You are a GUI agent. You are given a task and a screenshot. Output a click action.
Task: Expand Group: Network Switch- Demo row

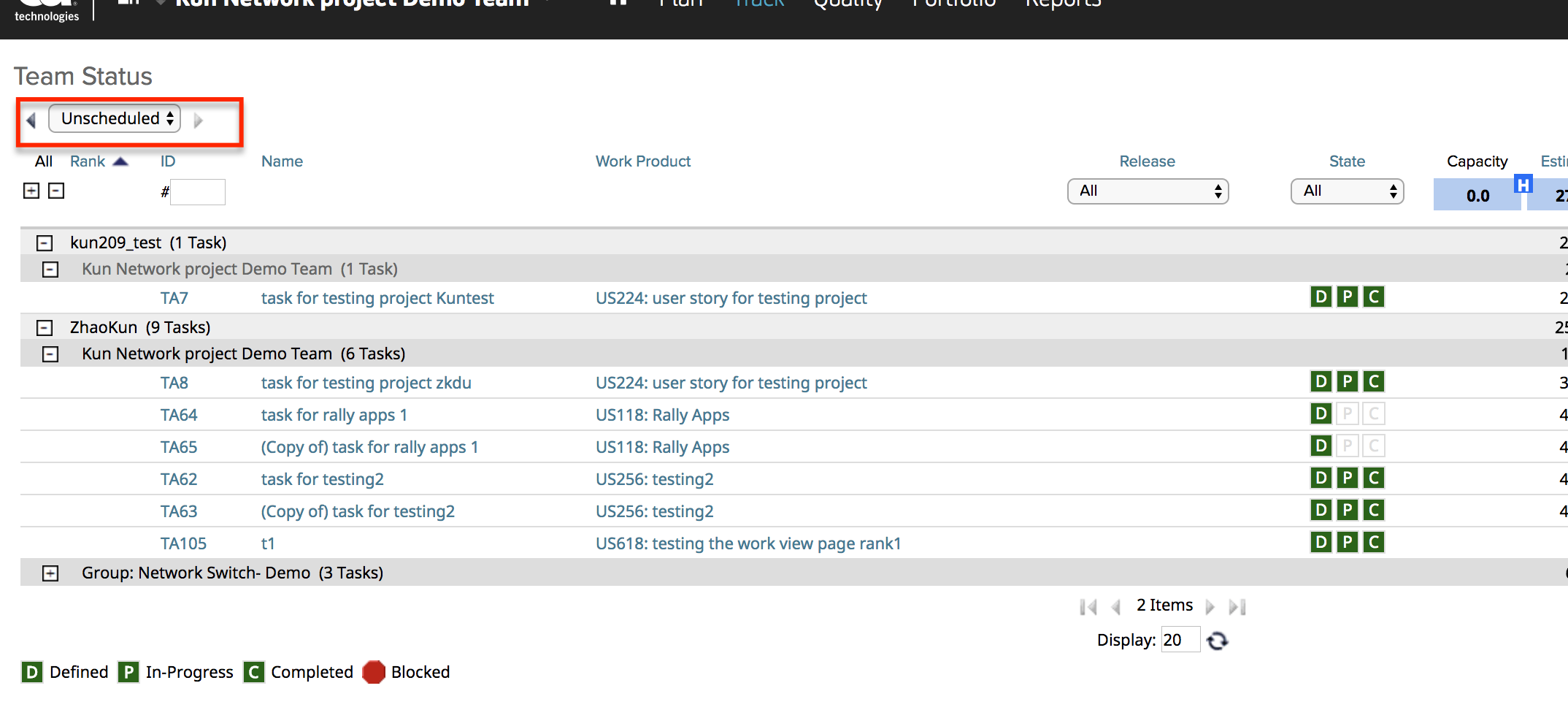click(x=50, y=573)
